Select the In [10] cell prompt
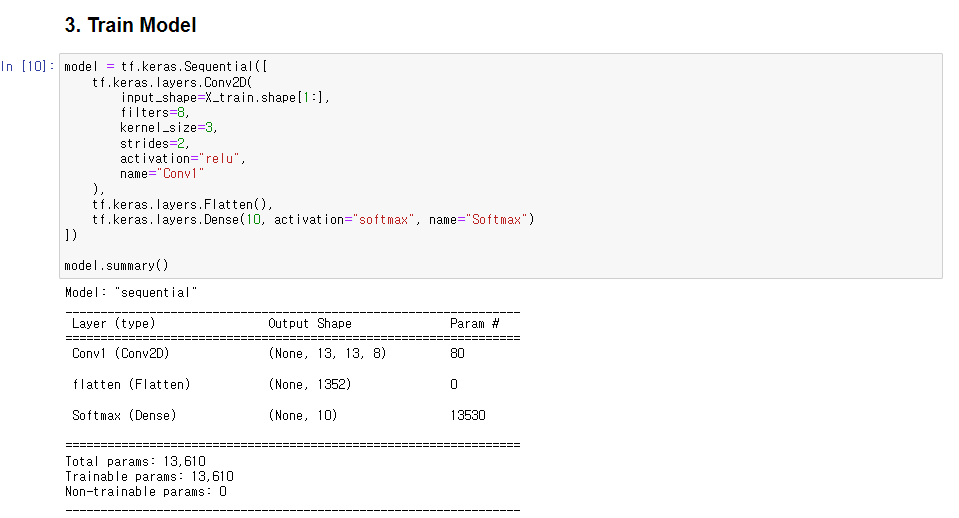This screenshot has width=959, height=518. 28,66
